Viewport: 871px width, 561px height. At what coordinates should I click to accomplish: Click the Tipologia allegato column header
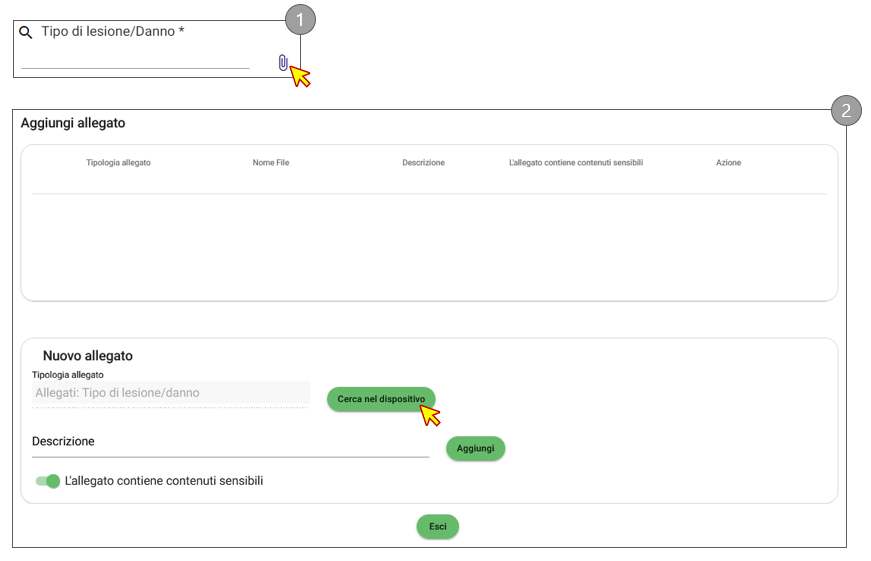pyautogui.click(x=118, y=163)
